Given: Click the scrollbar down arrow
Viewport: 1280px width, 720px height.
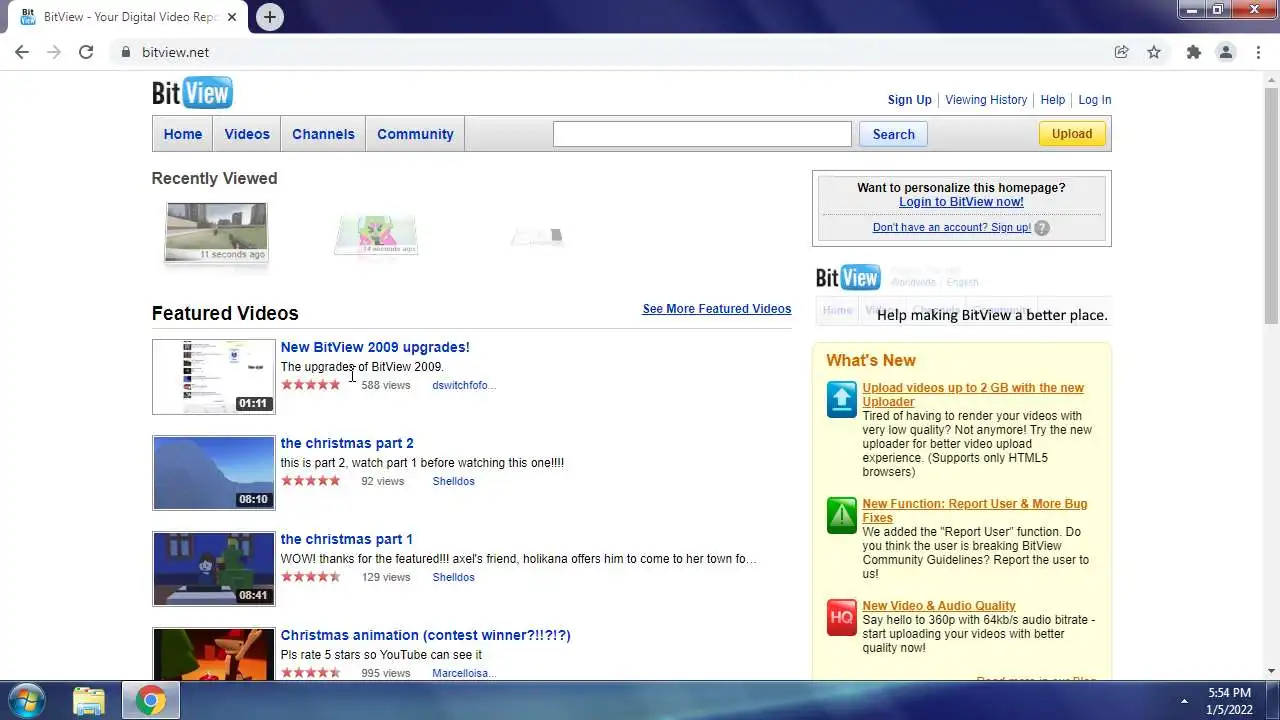Looking at the screenshot, I should point(1271,671).
